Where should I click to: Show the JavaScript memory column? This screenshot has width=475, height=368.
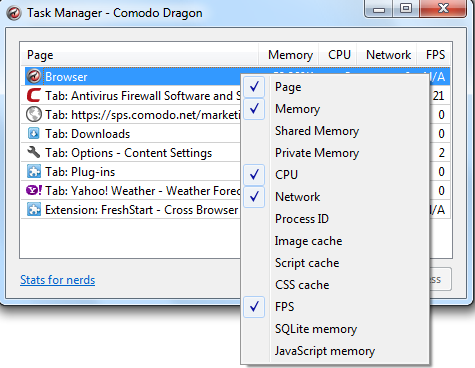click(335, 351)
